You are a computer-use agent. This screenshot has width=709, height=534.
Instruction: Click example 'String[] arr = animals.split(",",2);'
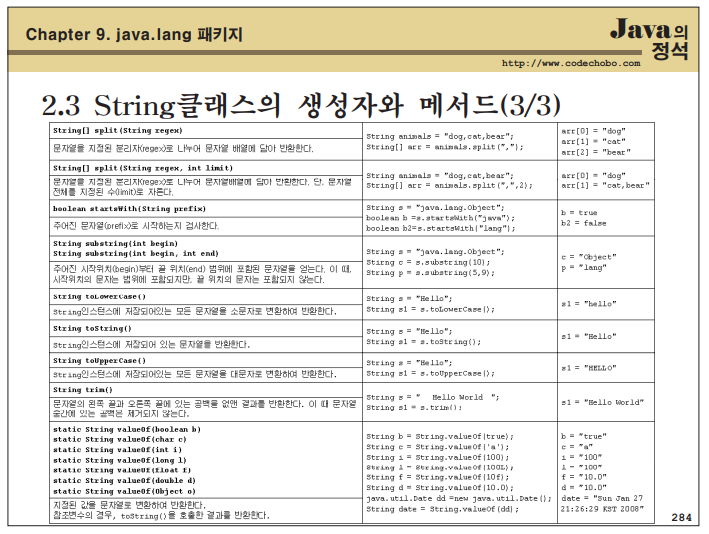tap(449, 185)
